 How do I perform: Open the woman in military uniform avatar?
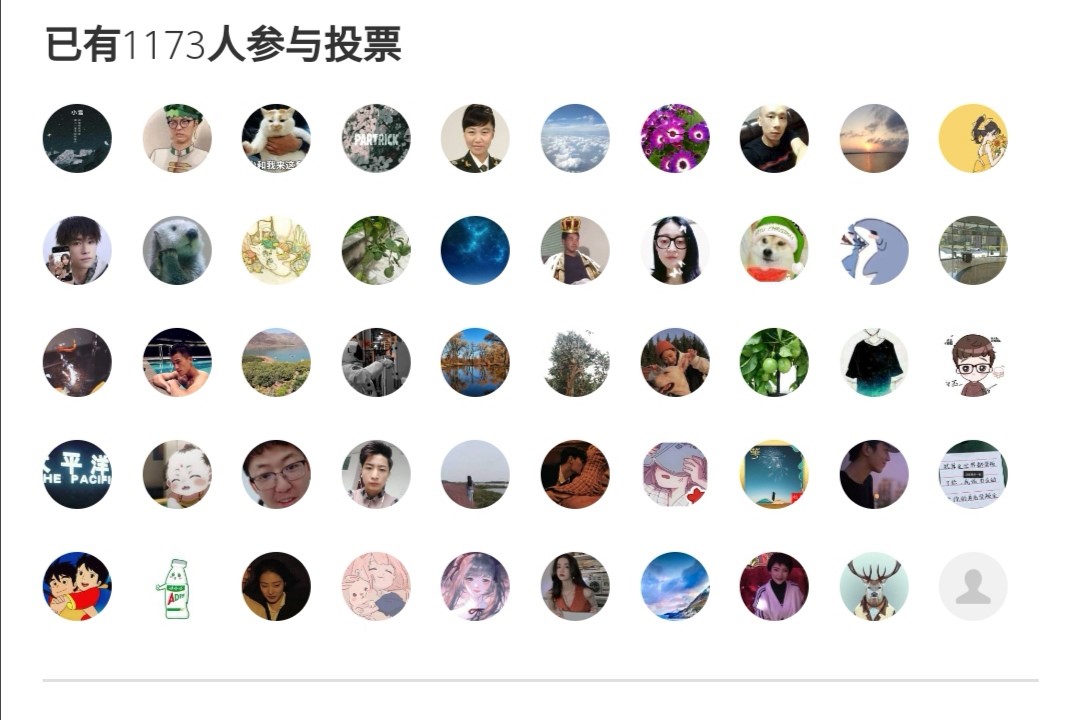(x=475, y=138)
